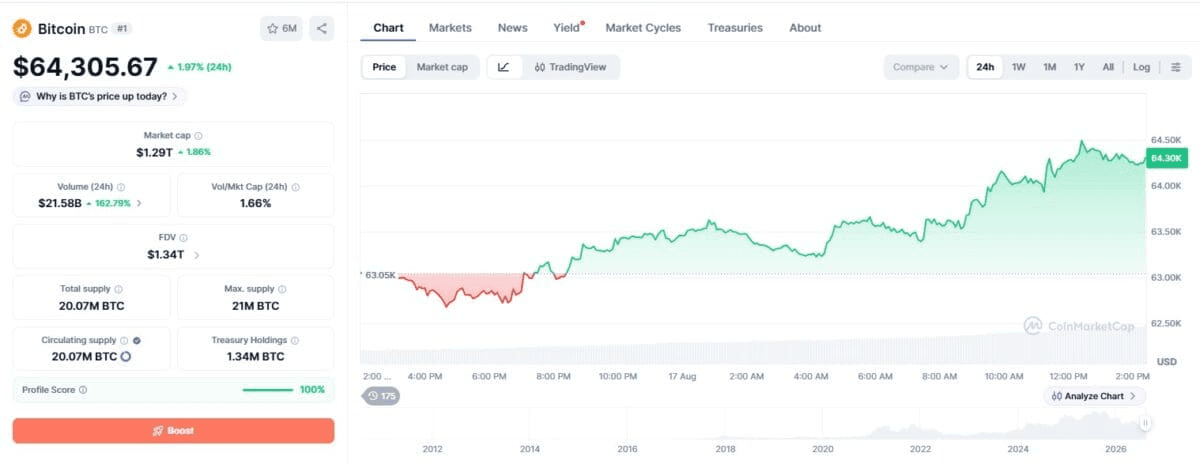Viewport: 1200px width, 464px height.
Task: Expand Volume (24h) details chevron
Action: pos(139,203)
